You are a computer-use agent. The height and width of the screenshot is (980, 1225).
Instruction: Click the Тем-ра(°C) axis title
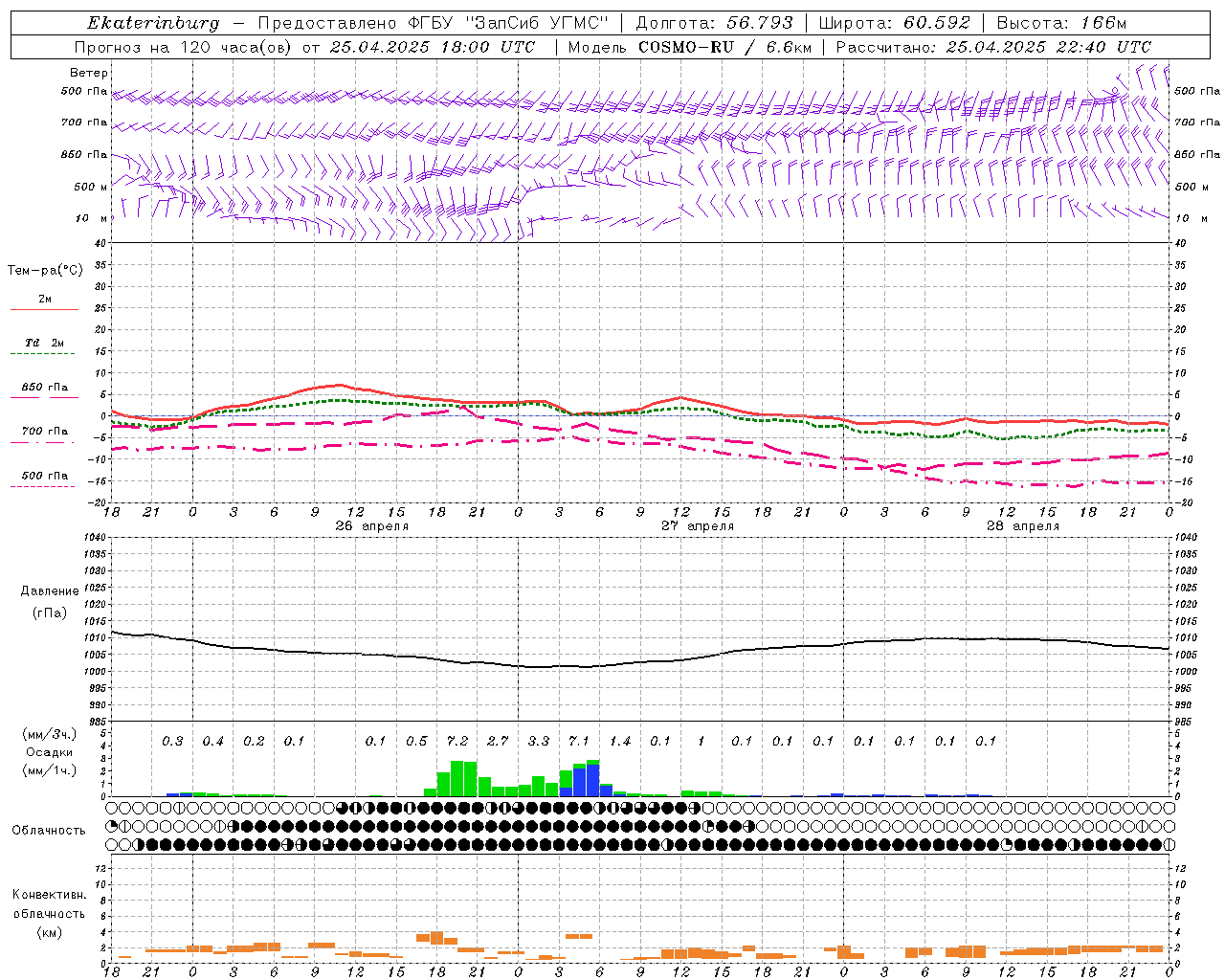tap(45, 271)
